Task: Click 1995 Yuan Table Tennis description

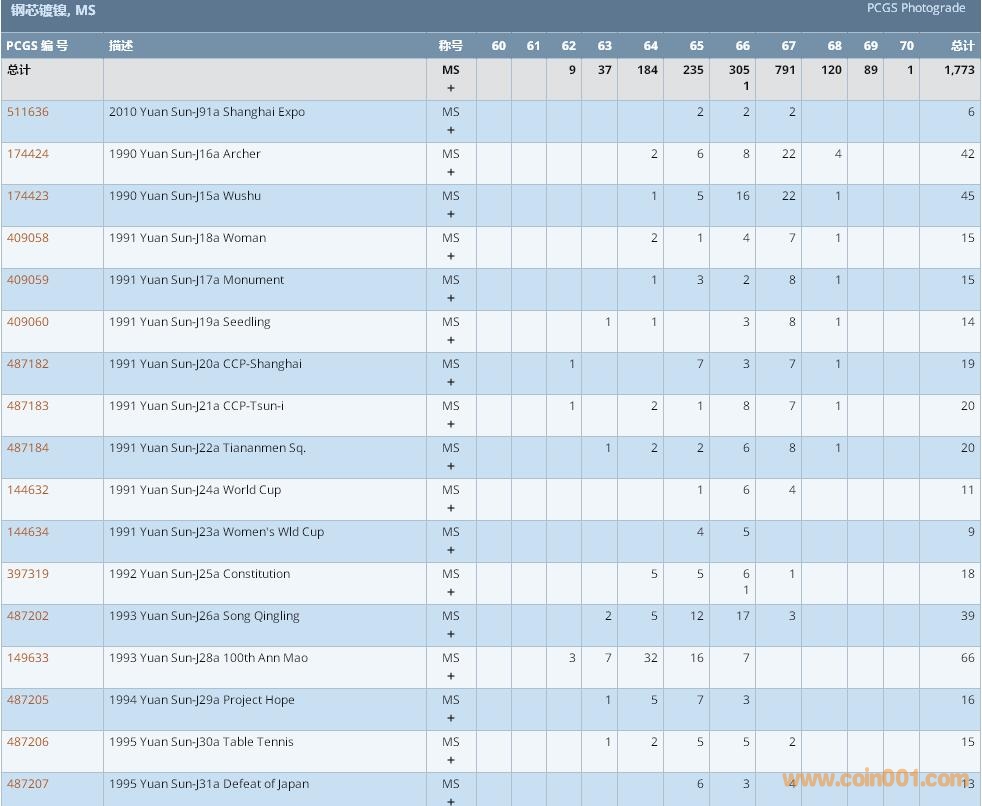Action: (x=201, y=742)
